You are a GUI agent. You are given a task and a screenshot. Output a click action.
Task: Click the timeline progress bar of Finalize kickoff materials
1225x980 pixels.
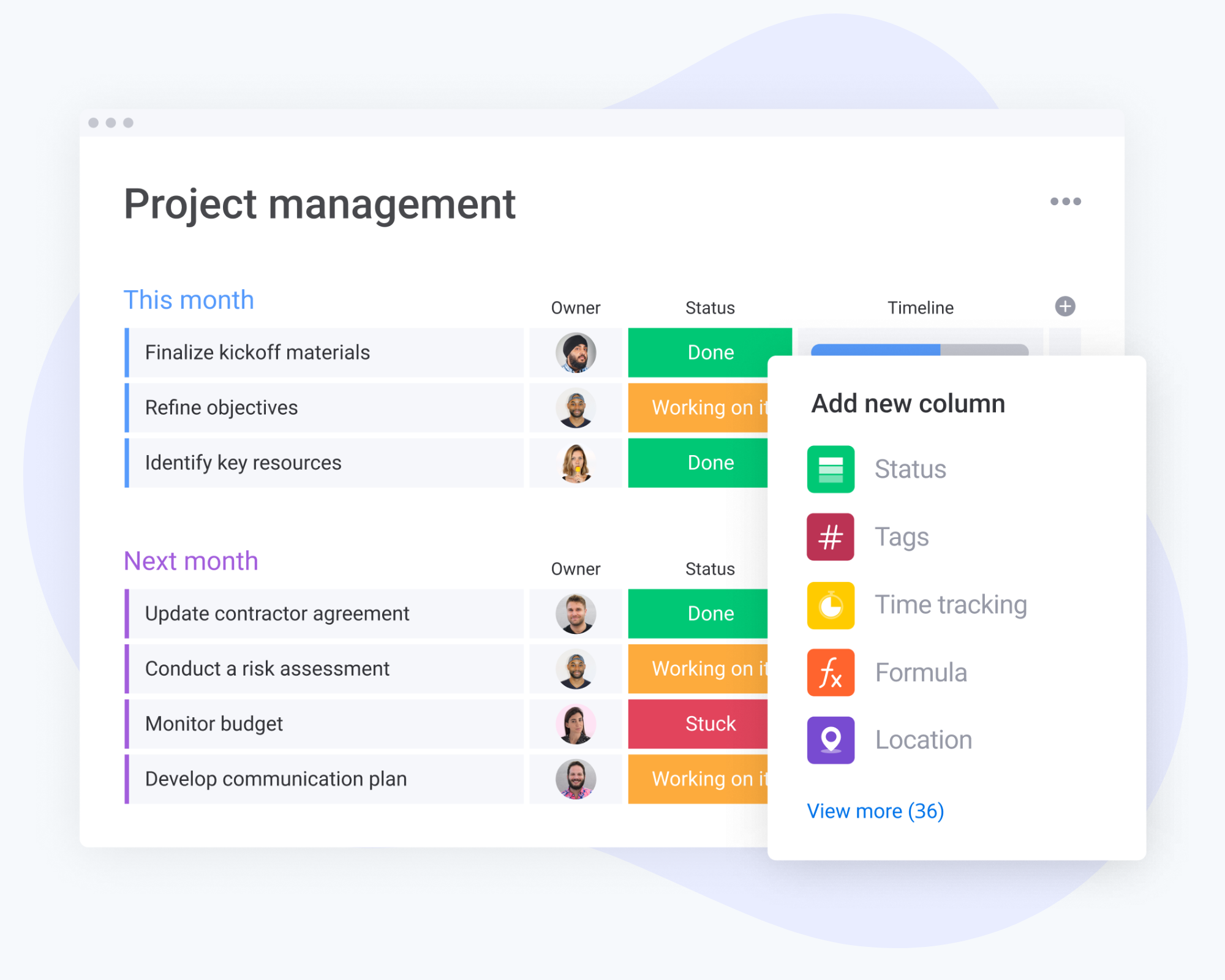[919, 350]
